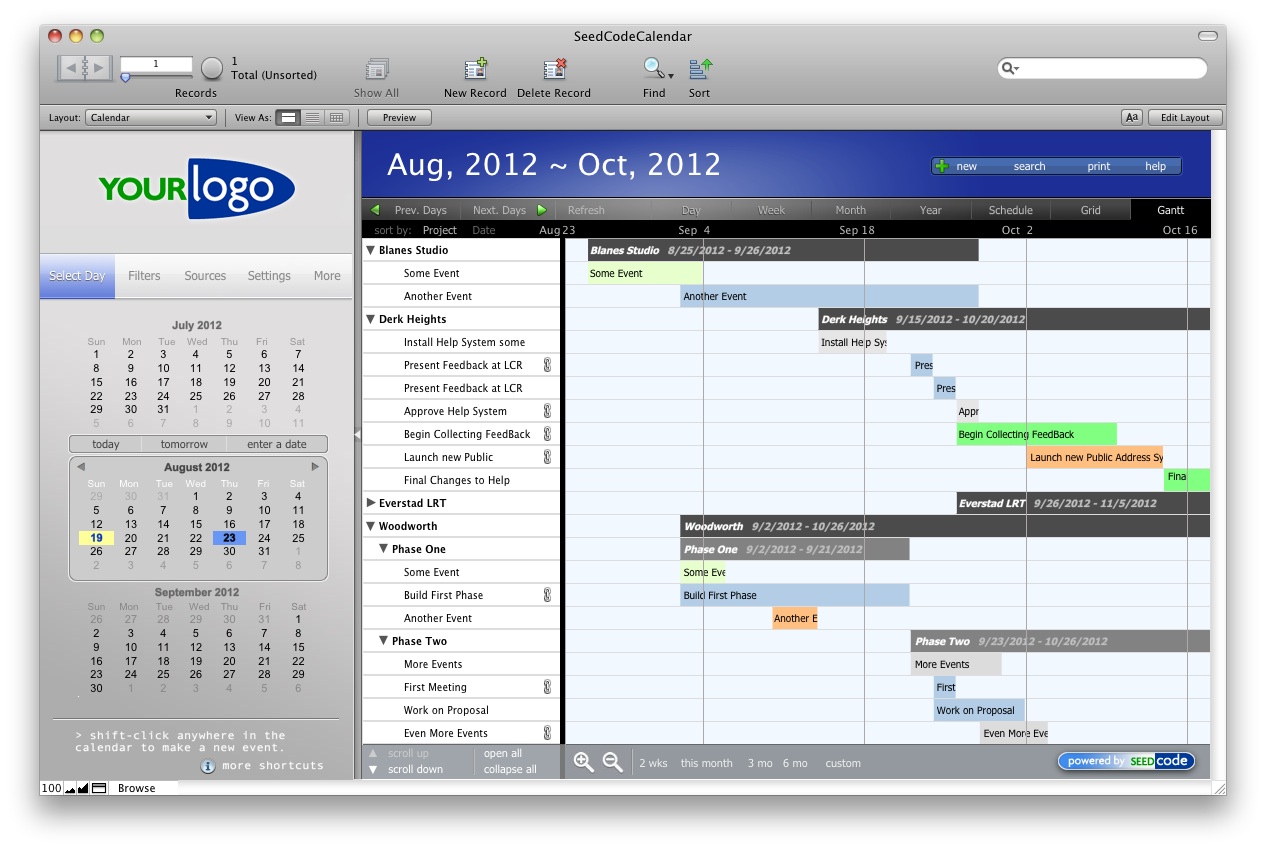1266x850 pixels.
Task: Click the status bar zoom out icon
Action: coord(71,788)
